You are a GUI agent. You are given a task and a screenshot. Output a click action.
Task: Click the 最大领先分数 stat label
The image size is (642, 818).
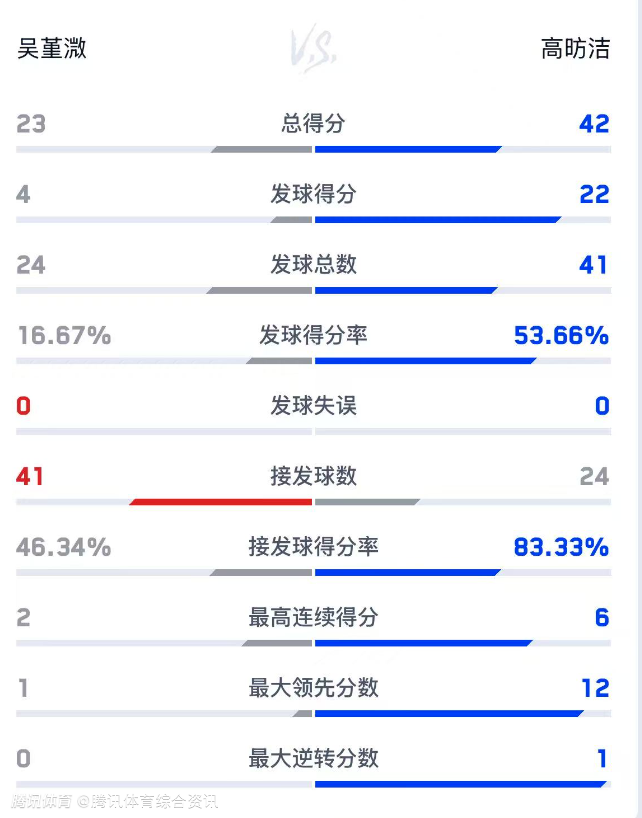[x=313, y=688]
